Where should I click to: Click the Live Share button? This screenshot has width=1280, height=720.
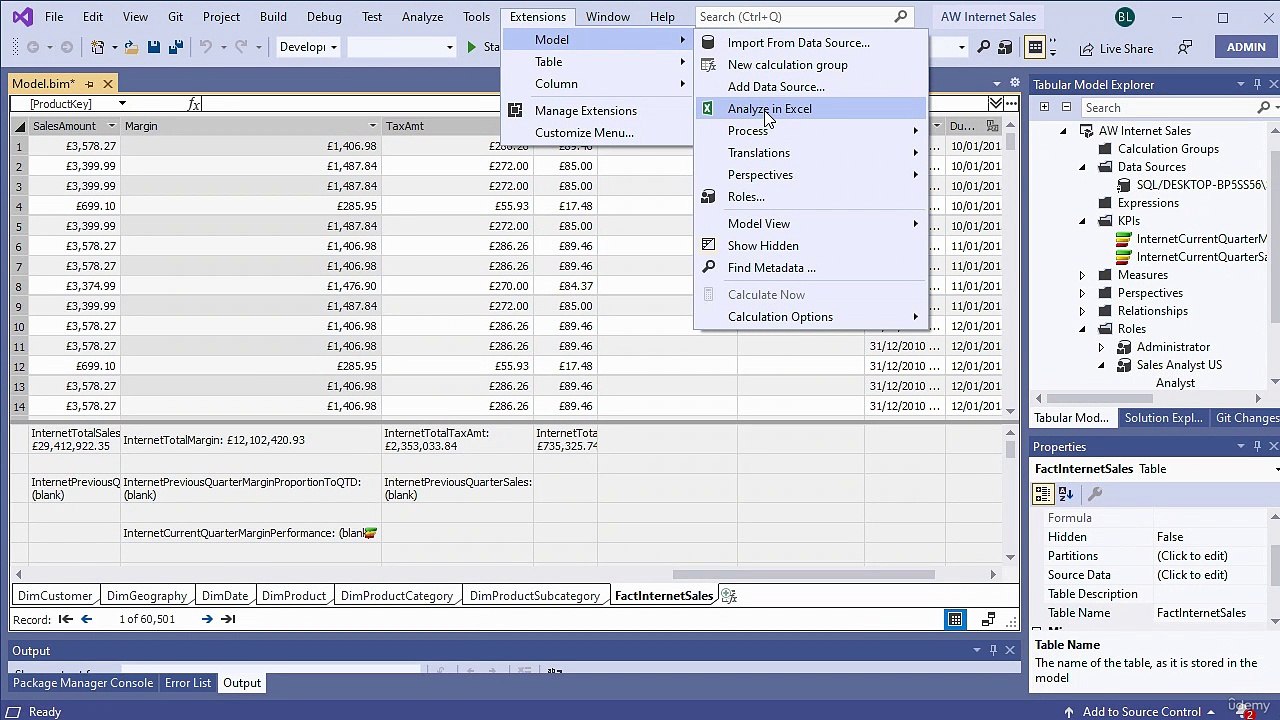point(1116,48)
